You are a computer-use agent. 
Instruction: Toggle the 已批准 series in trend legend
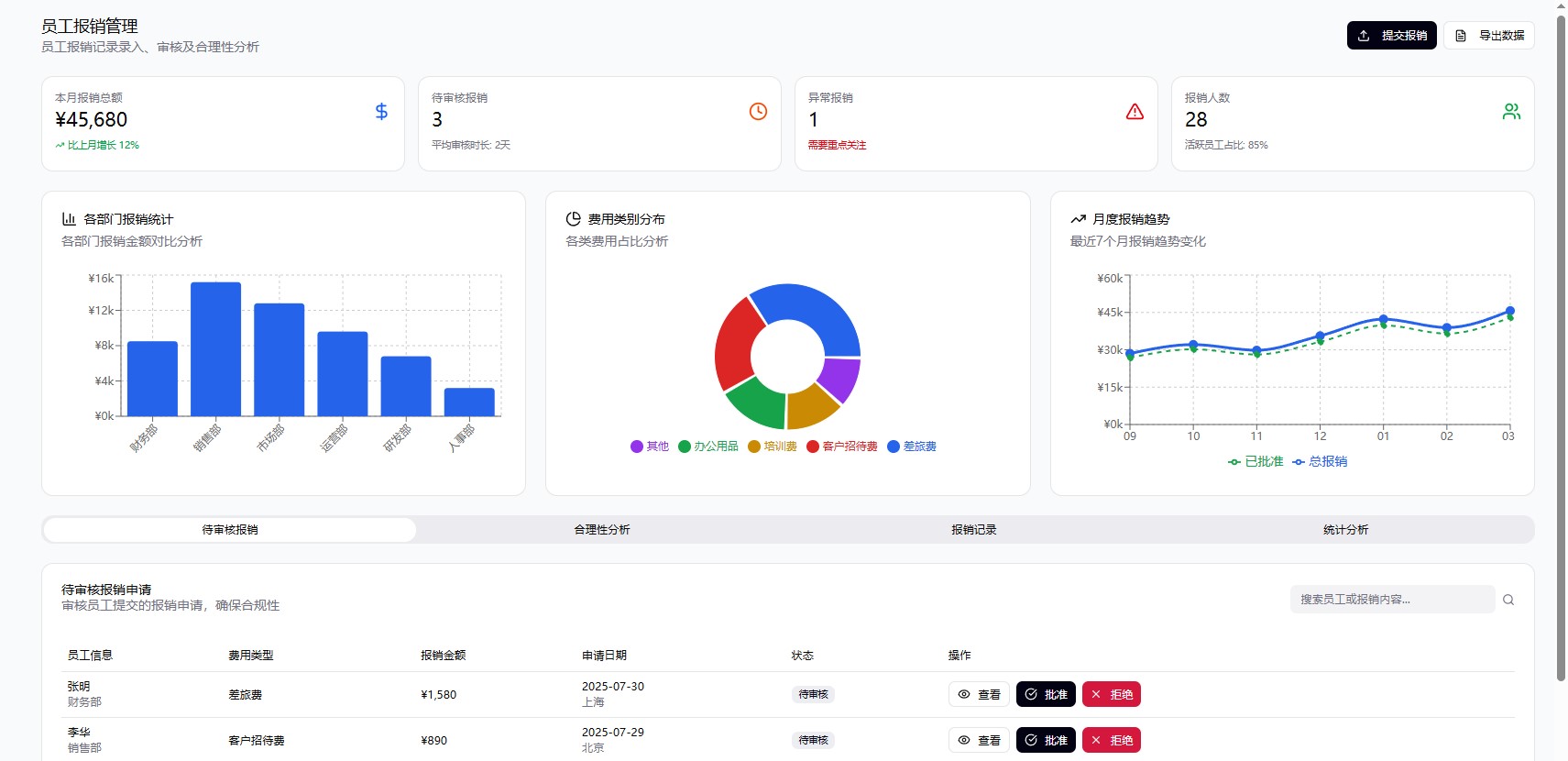click(1255, 462)
